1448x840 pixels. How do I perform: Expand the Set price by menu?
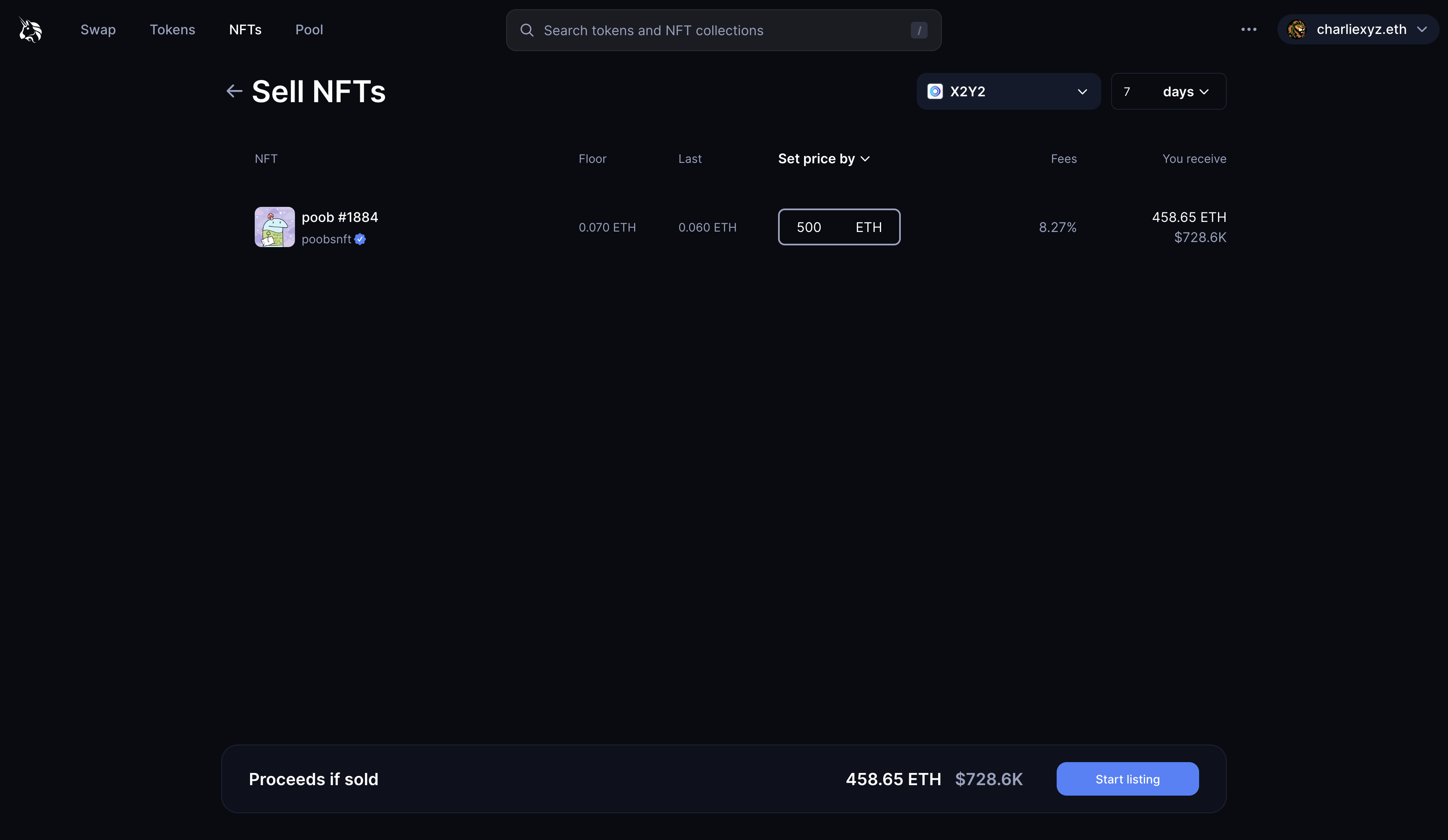point(823,159)
